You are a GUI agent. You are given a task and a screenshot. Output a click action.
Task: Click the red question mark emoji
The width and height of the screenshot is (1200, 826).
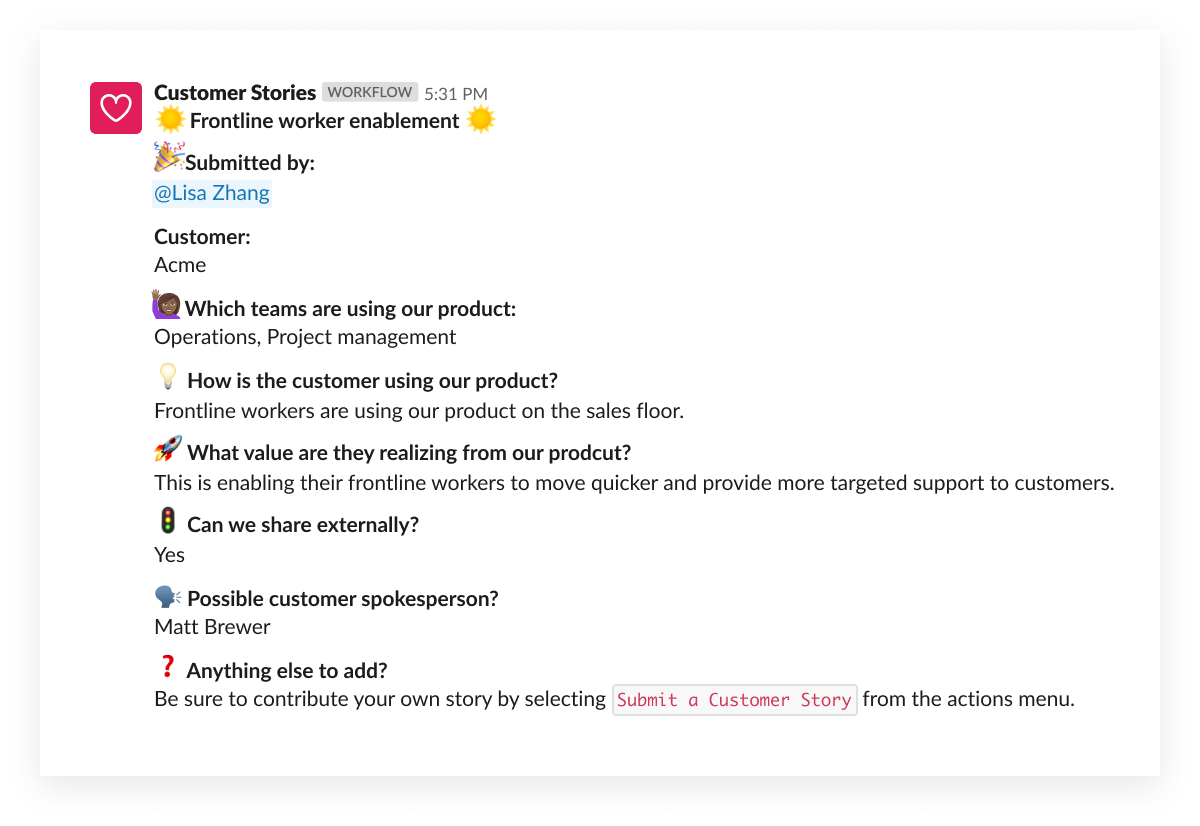pos(167,666)
